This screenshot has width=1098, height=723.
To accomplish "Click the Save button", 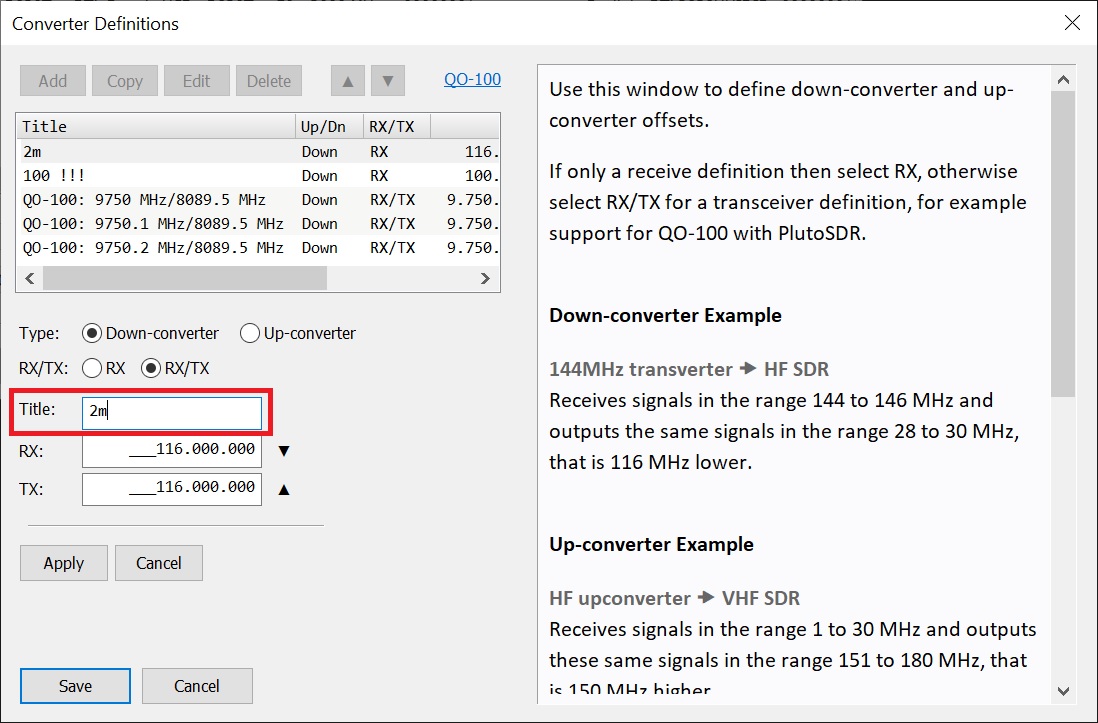I will pyautogui.click(x=75, y=686).
